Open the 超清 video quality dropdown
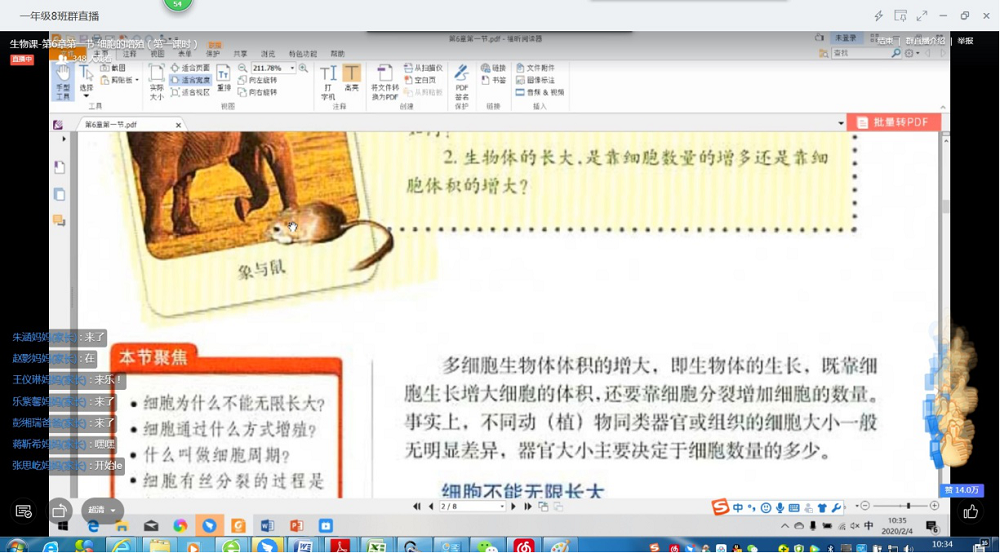Image resolution: width=1000 pixels, height=553 pixels. click(x=102, y=510)
